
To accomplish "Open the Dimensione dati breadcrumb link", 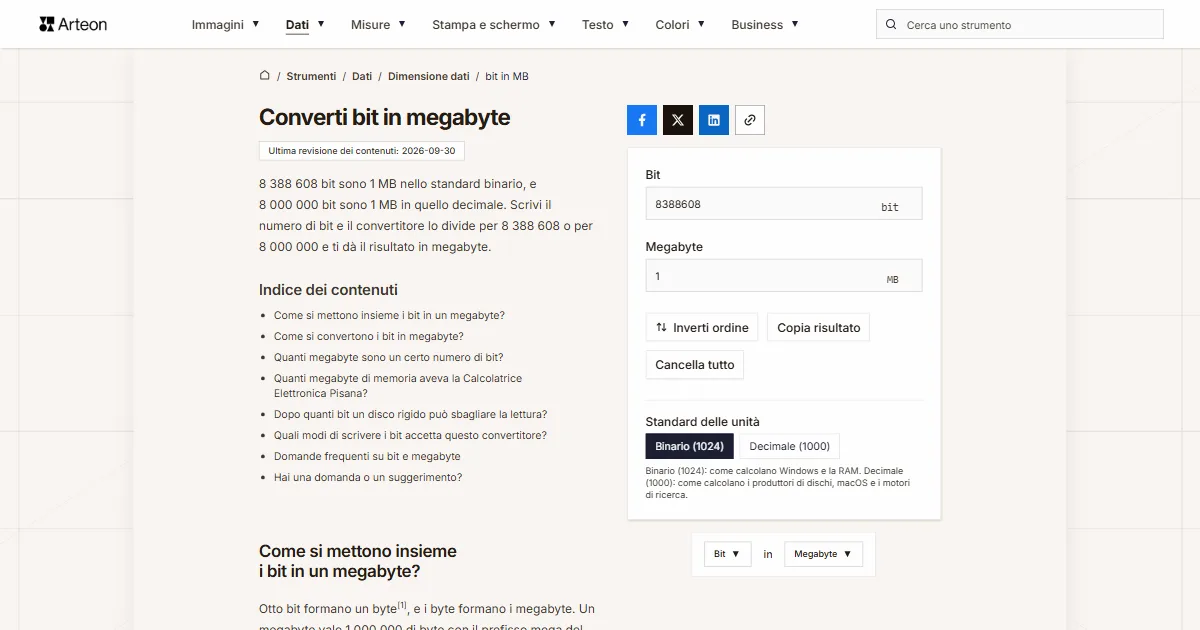I will coord(429,76).
